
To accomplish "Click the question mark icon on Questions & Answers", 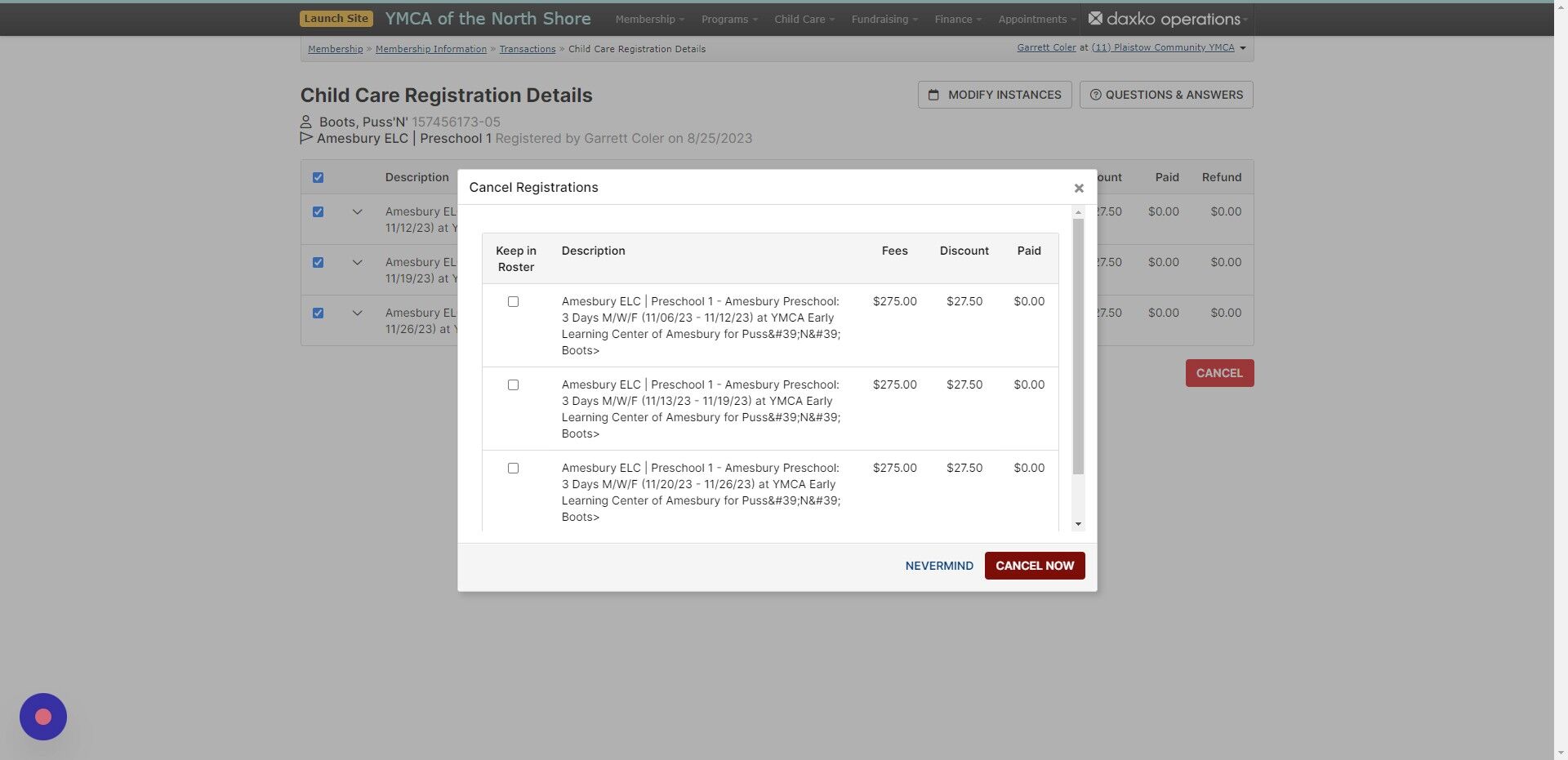I will coord(1097,95).
